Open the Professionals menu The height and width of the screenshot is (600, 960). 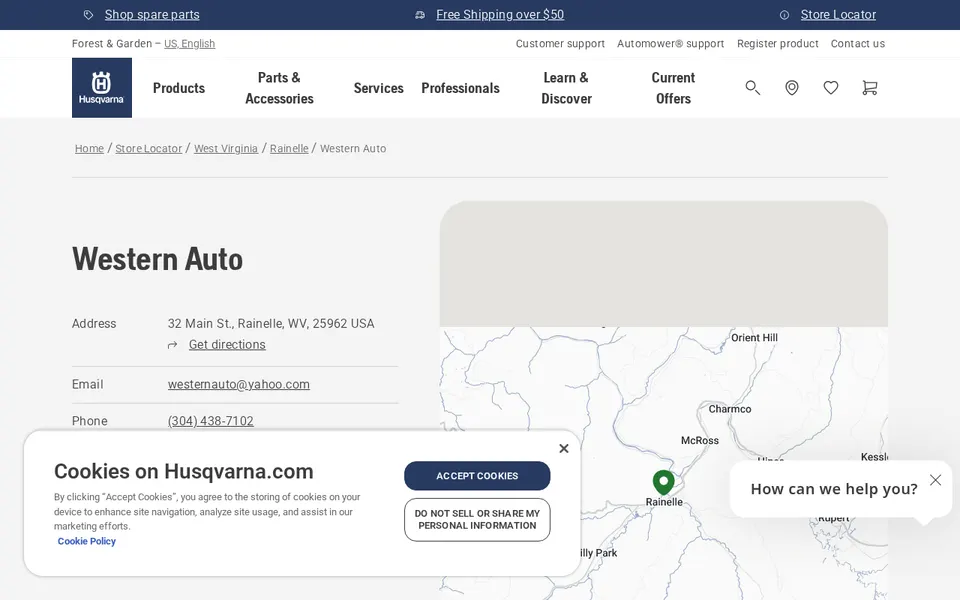coord(460,88)
